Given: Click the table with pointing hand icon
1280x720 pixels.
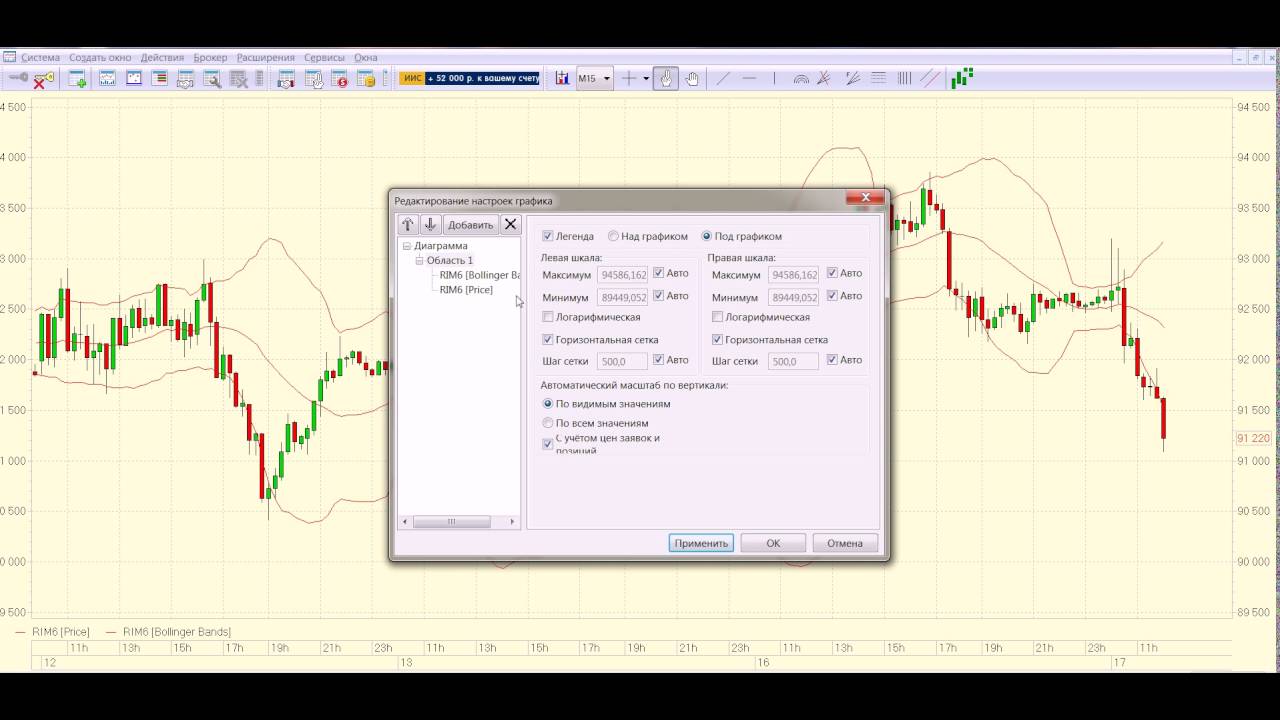Looking at the screenshot, I should tap(313, 79).
